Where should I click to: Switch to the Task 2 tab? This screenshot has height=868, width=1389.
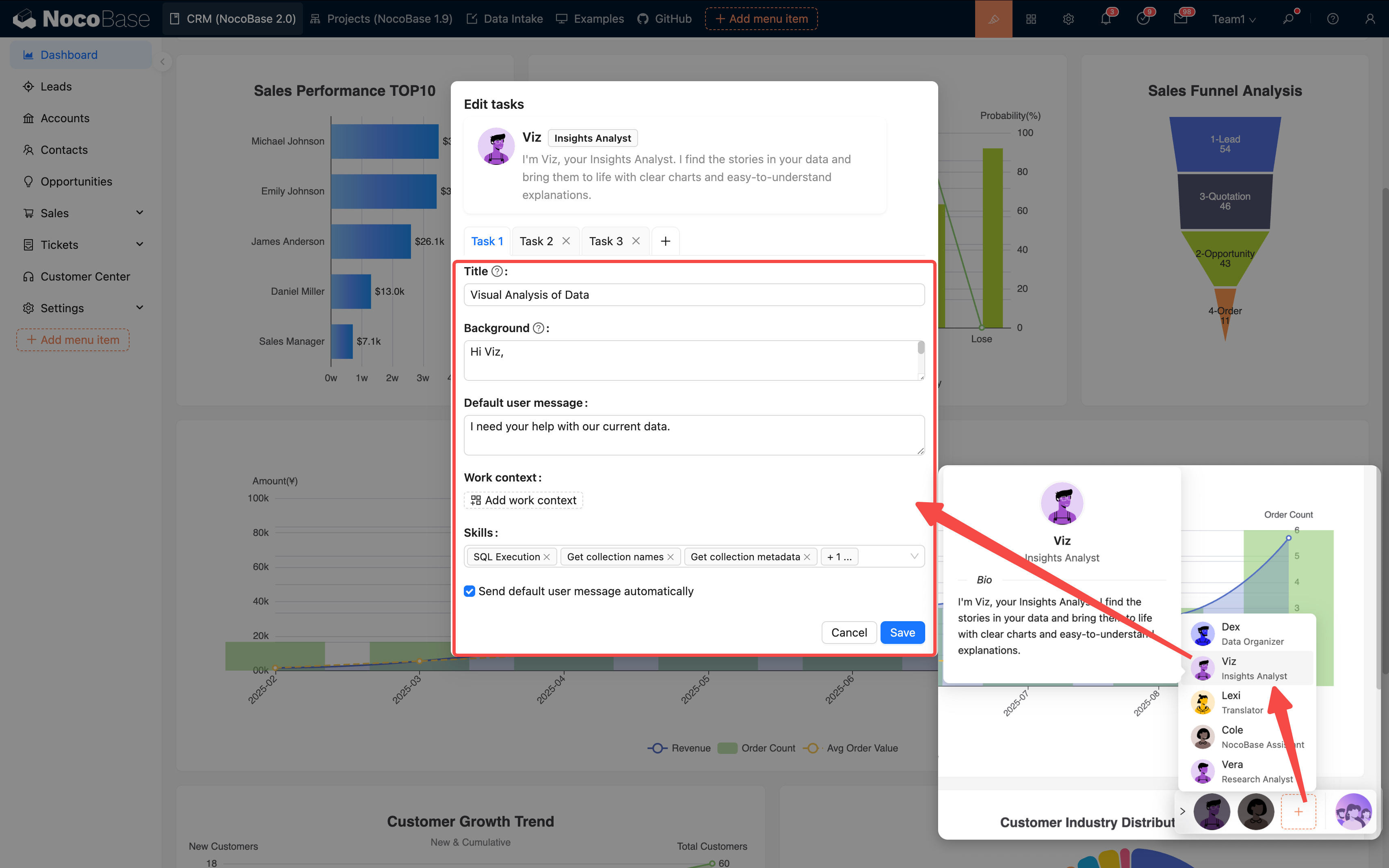pos(535,241)
